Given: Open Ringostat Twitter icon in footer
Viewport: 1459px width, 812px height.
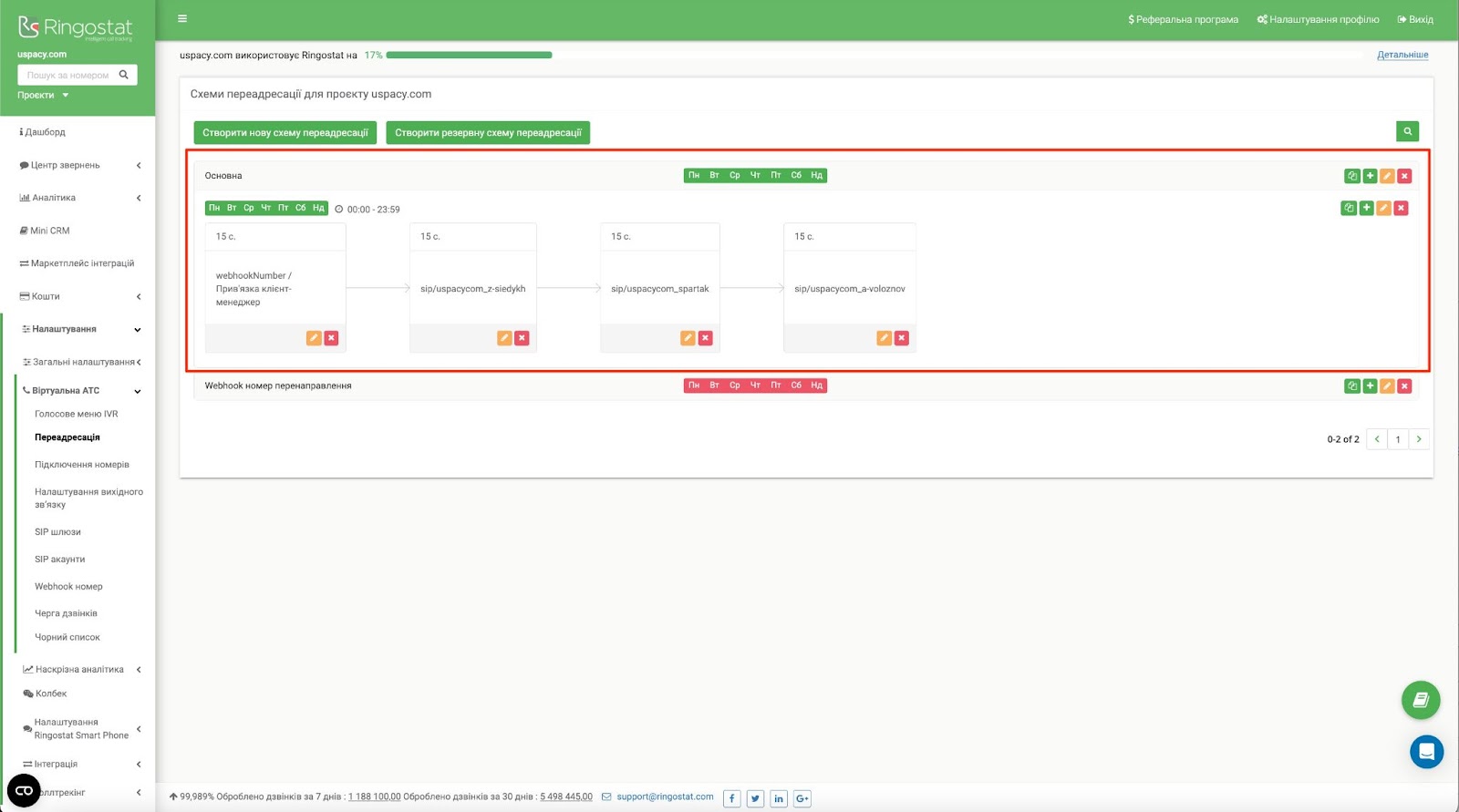Looking at the screenshot, I should click(x=755, y=798).
